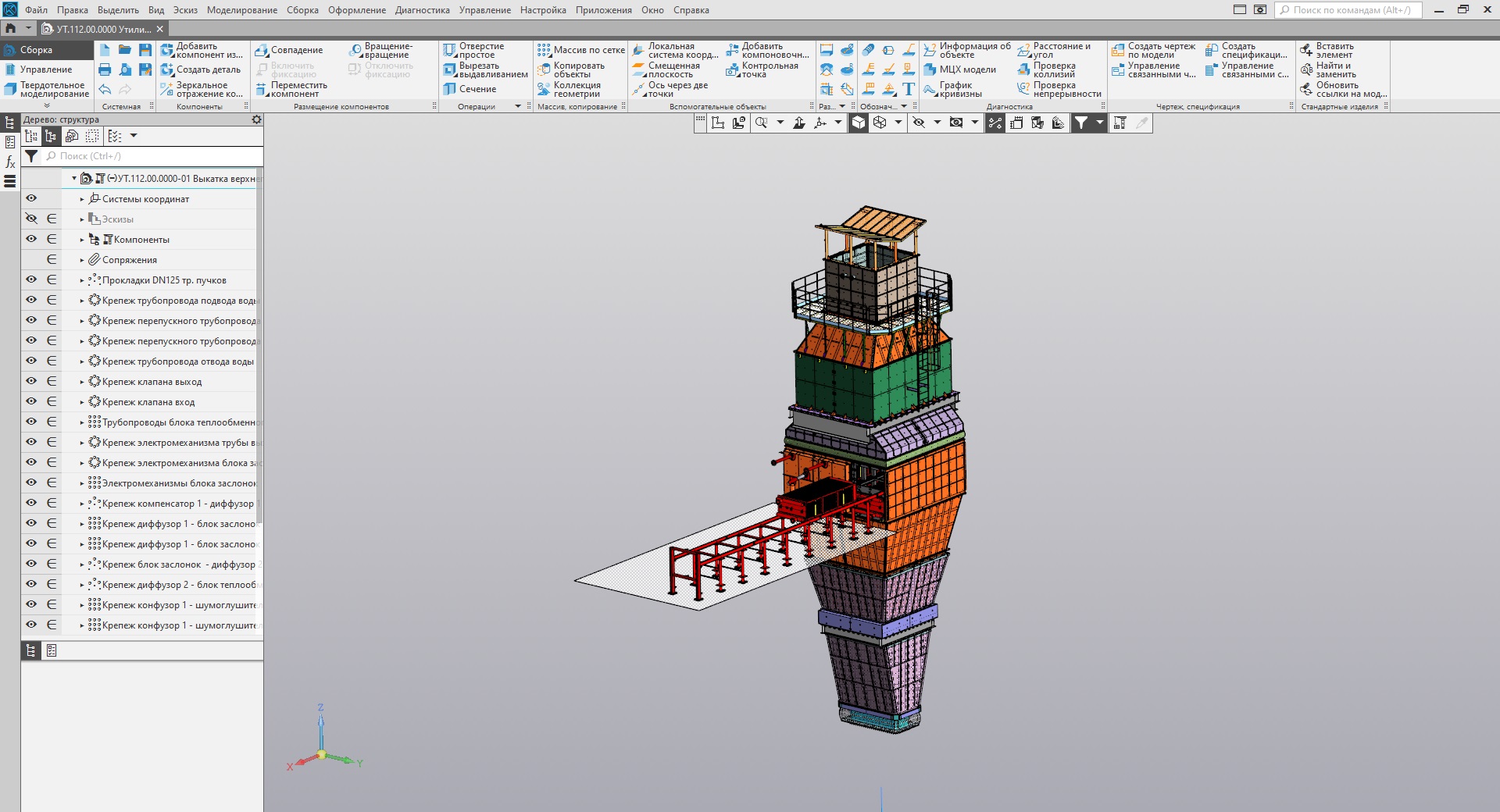The width and height of the screenshot is (1500, 812).
Task: Click the Save document icon
Action: coord(145,50)
